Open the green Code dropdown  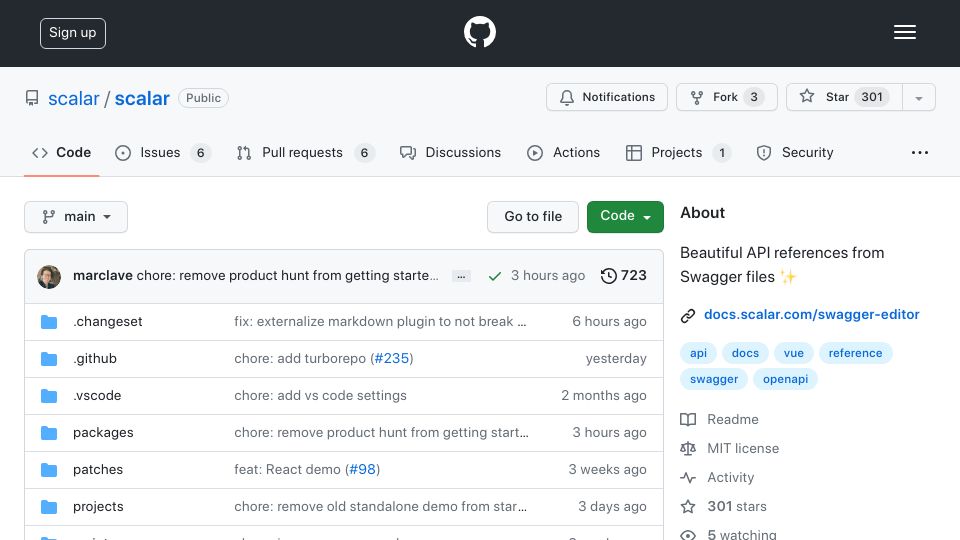(x=625, y=217)
